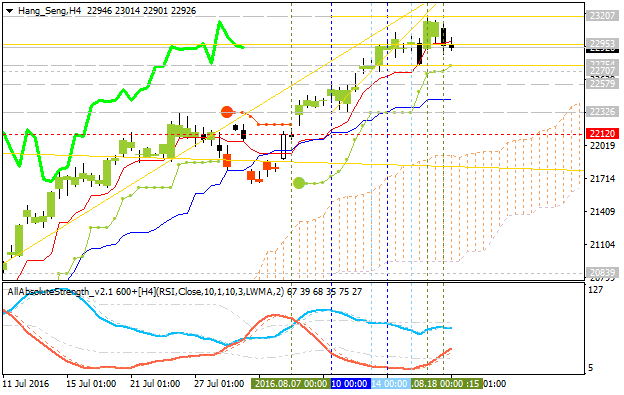Screen dimensions: 624x395
Task: Click the 22019 price axis value
Action: 602,146
